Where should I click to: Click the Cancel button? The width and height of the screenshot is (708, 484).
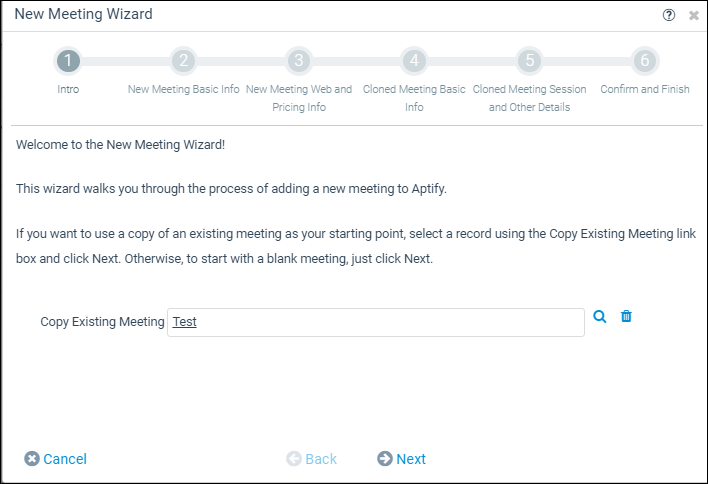tap(56, 459)
